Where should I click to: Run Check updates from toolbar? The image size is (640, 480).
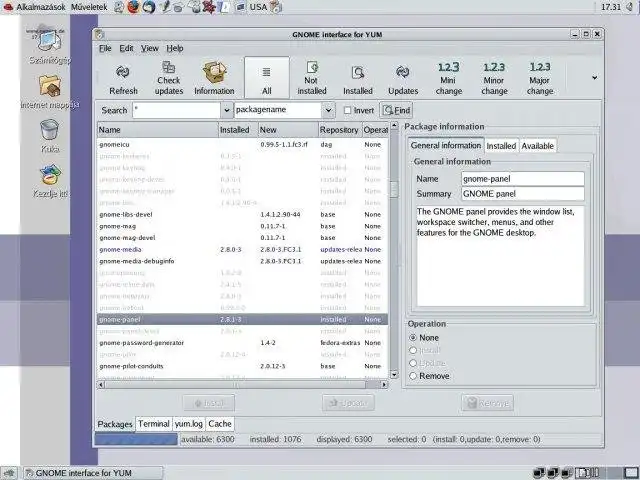(168, 78)
